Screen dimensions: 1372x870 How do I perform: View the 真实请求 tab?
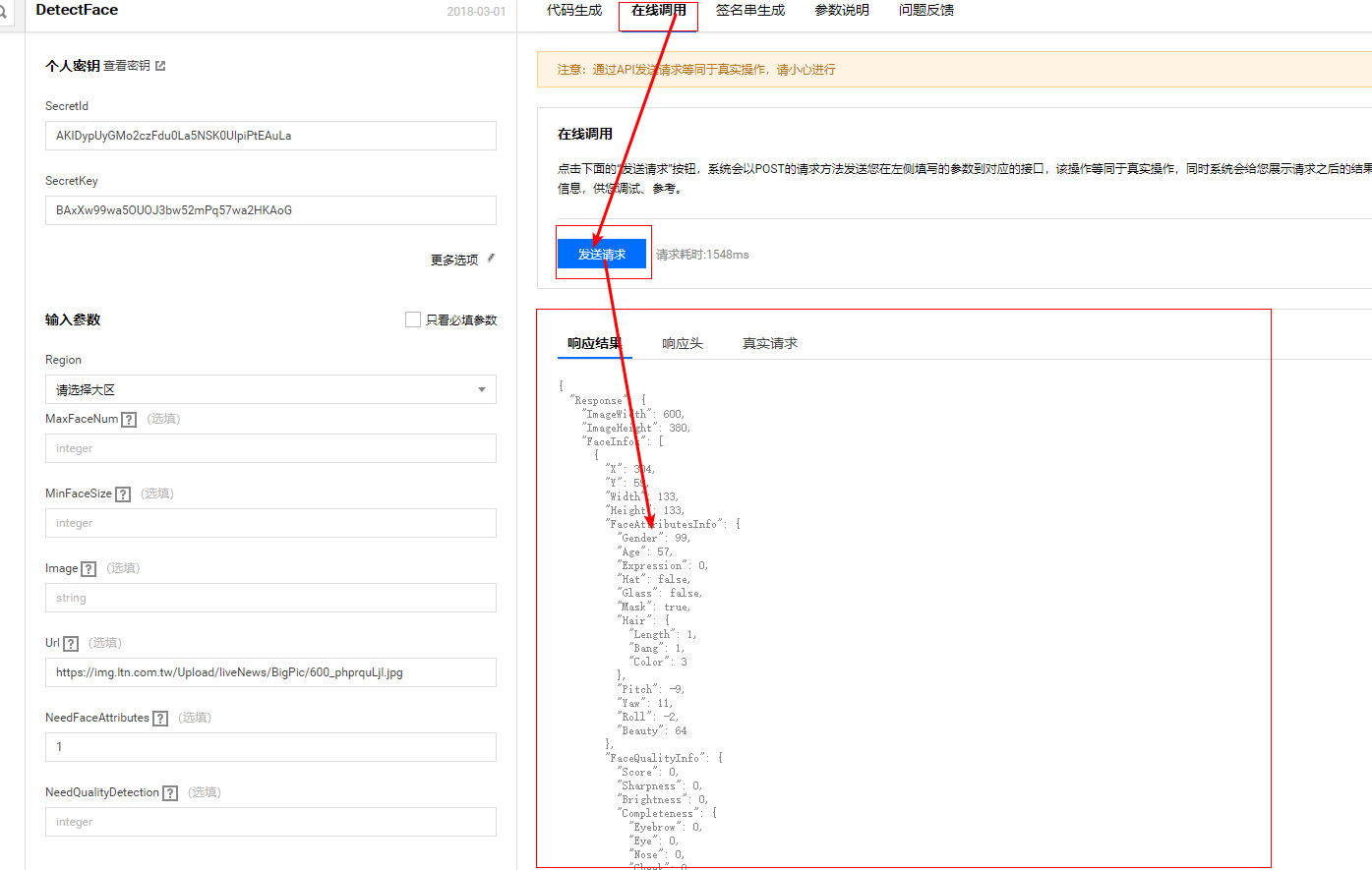pyautogui.click(x=770, y=343)
